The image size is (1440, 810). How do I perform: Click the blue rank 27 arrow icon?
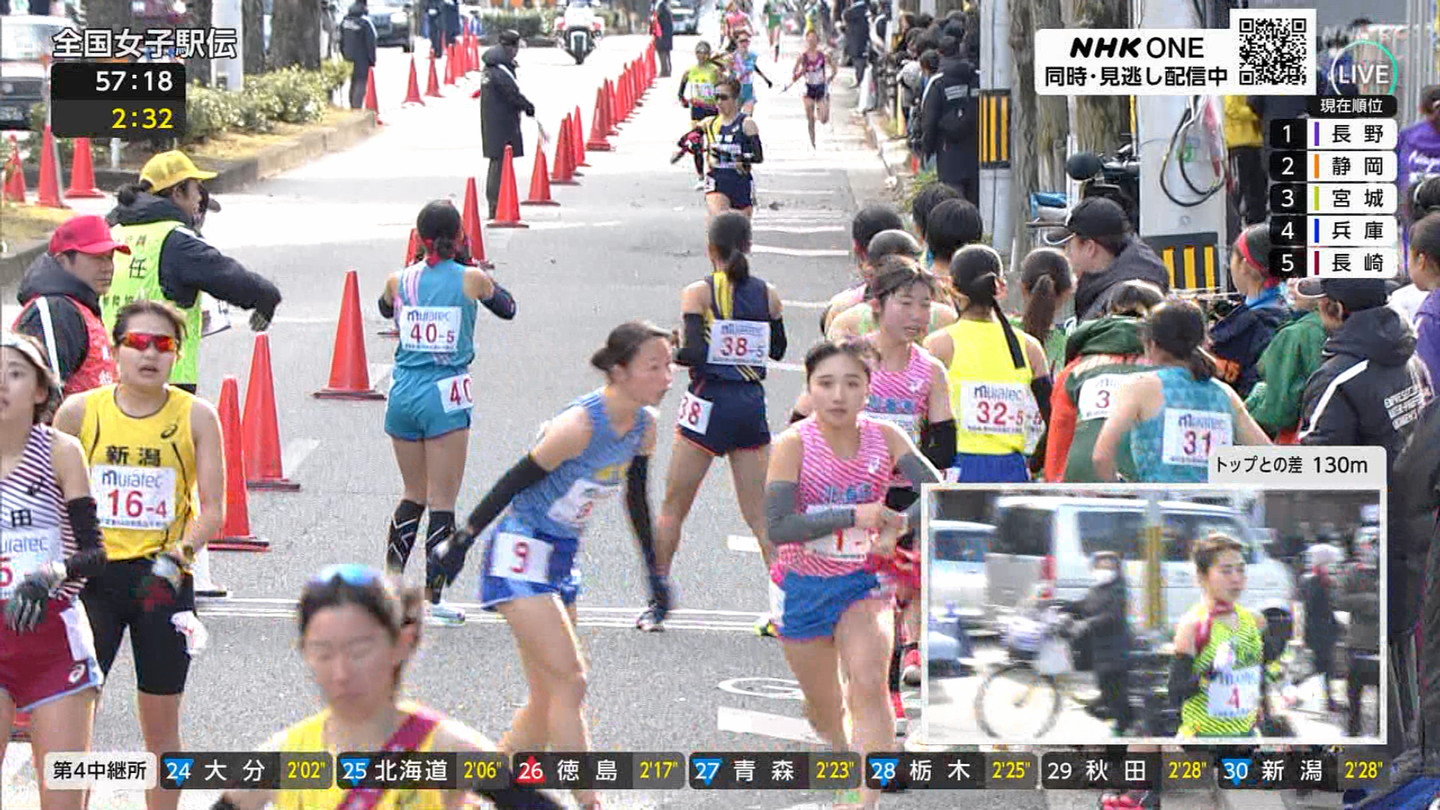707,771
